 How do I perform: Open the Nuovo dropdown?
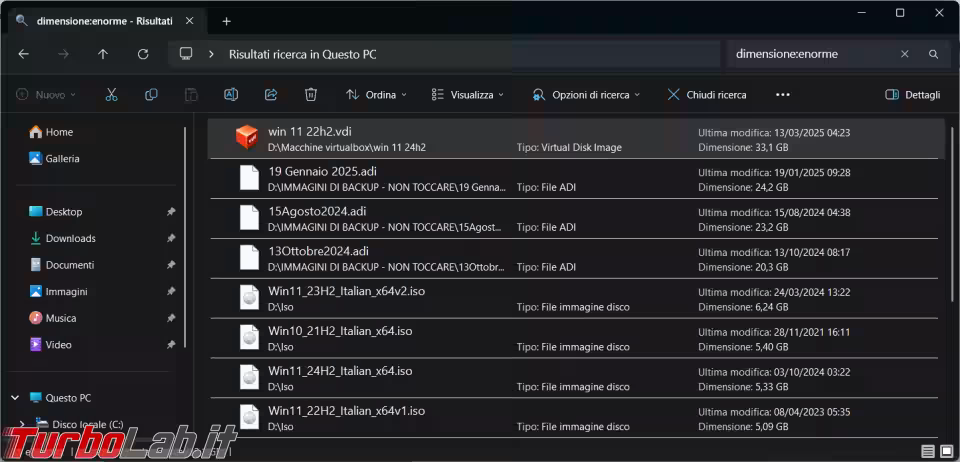[47, 95]
